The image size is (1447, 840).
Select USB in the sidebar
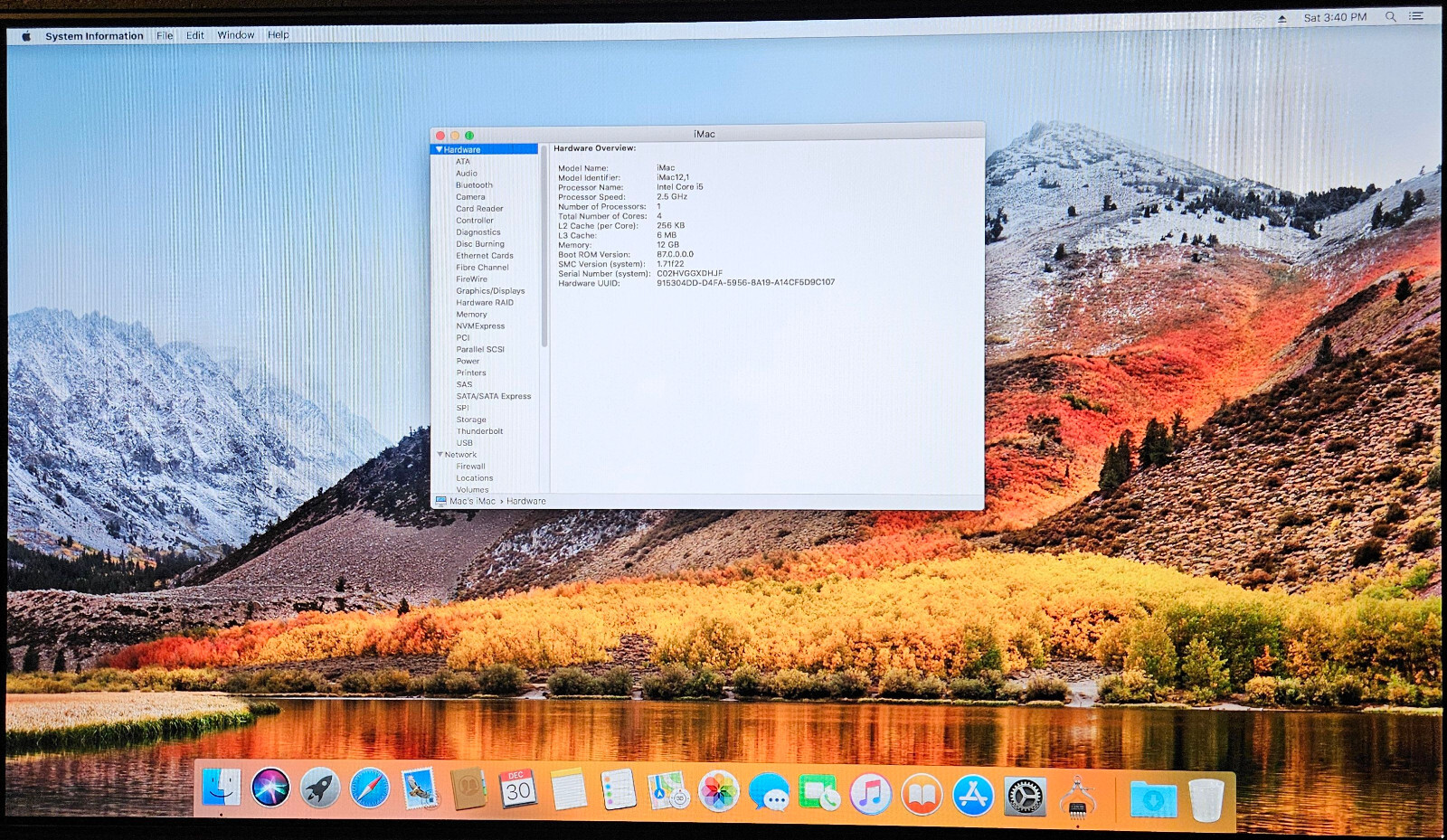(x=464, y=443)
